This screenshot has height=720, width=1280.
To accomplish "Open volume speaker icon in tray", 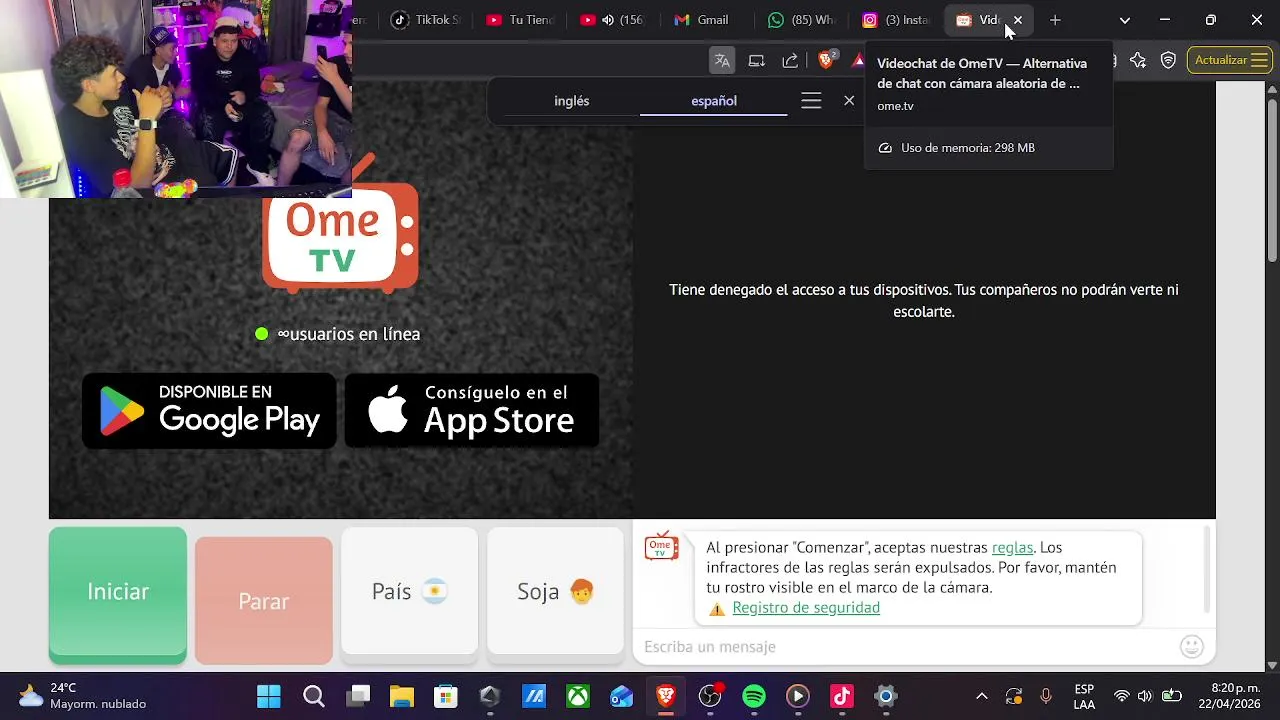I will 1145,696.
